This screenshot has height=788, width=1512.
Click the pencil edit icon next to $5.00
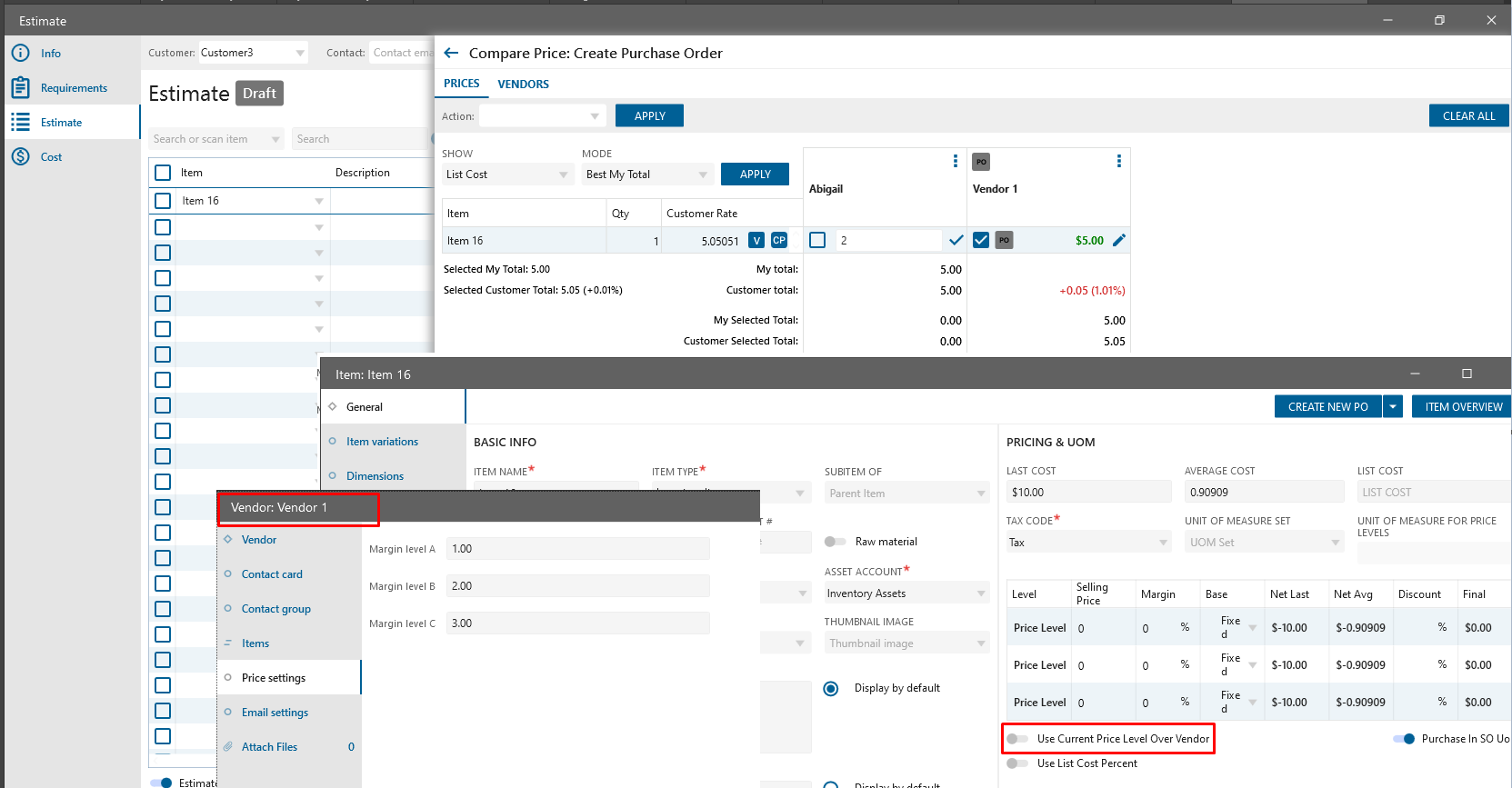click(x=1119, y=241)
